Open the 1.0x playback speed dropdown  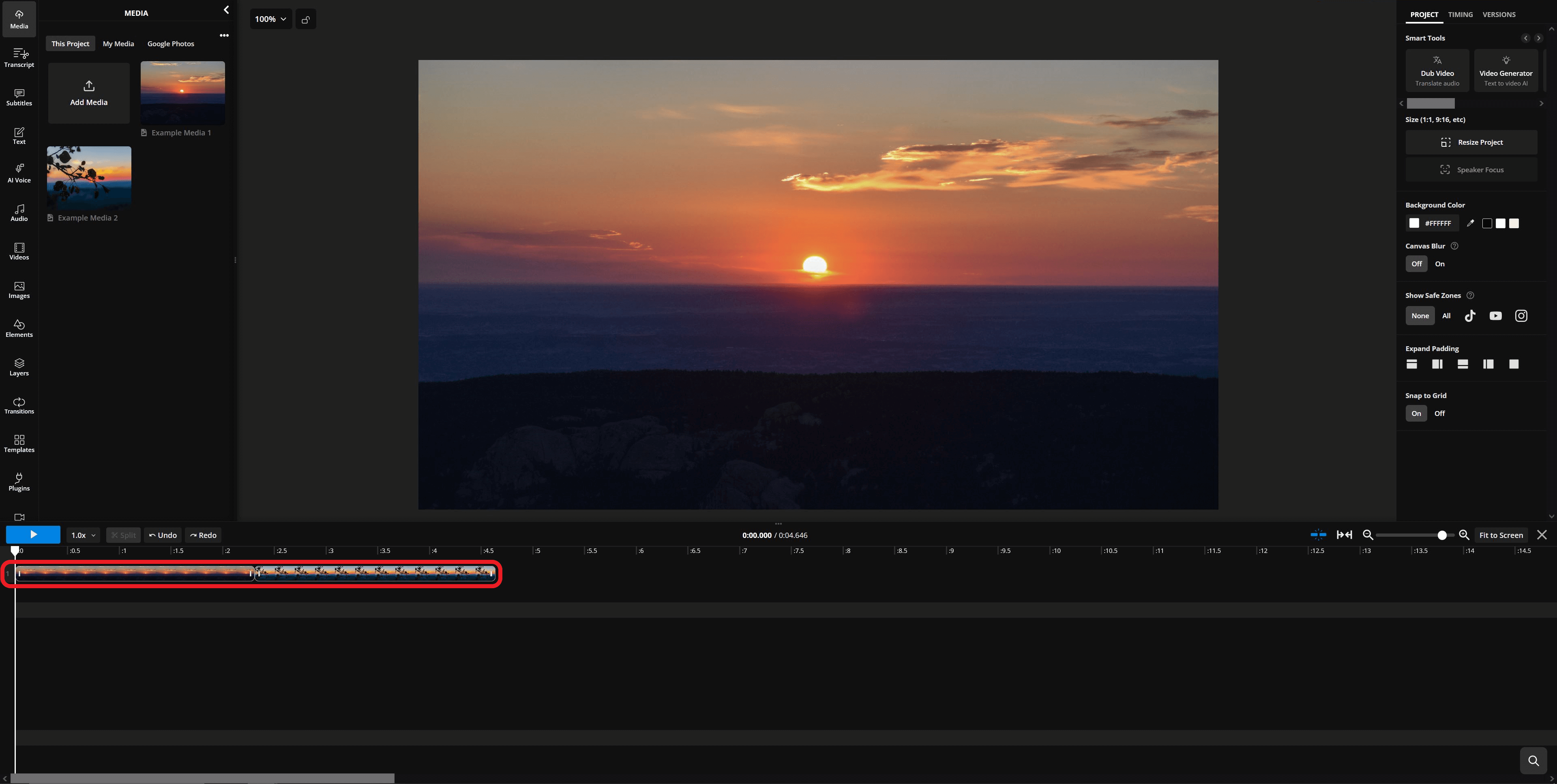(x=83, y=535)
